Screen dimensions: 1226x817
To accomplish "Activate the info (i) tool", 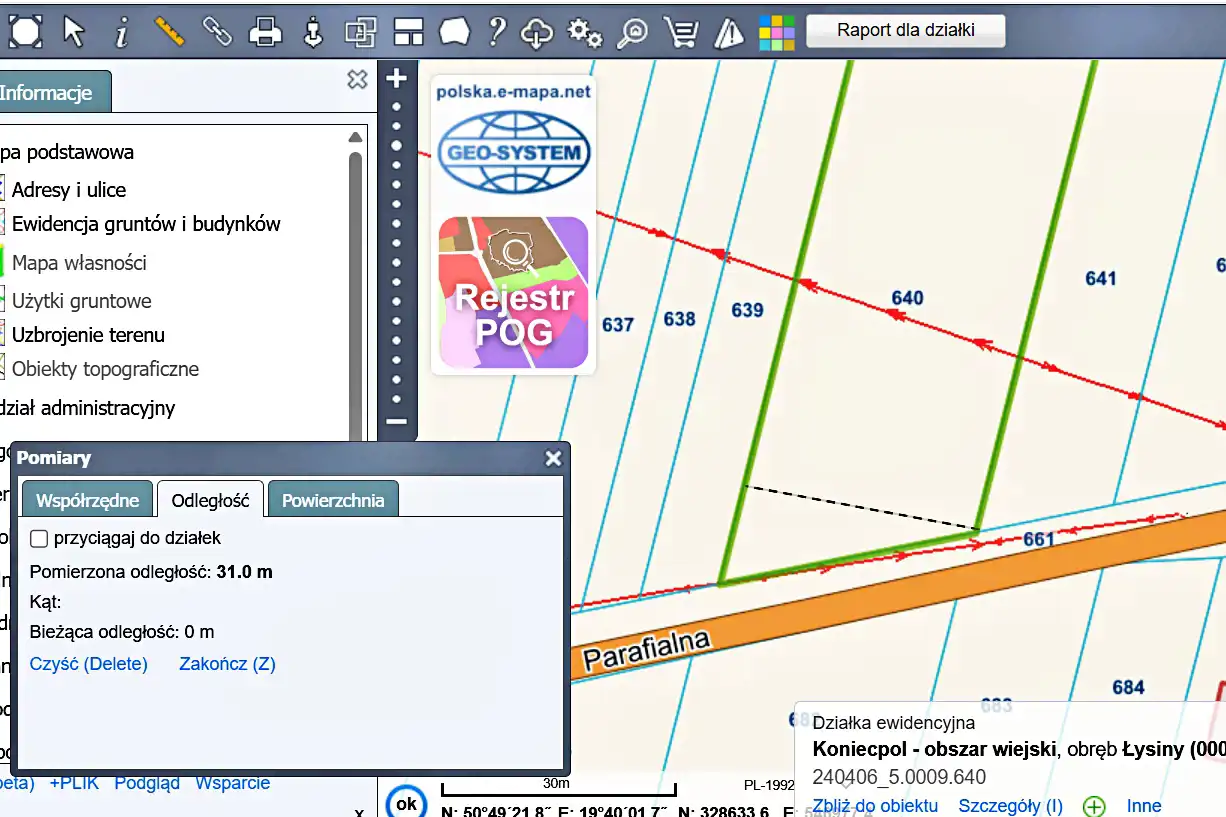I will [x=122, y=32].
